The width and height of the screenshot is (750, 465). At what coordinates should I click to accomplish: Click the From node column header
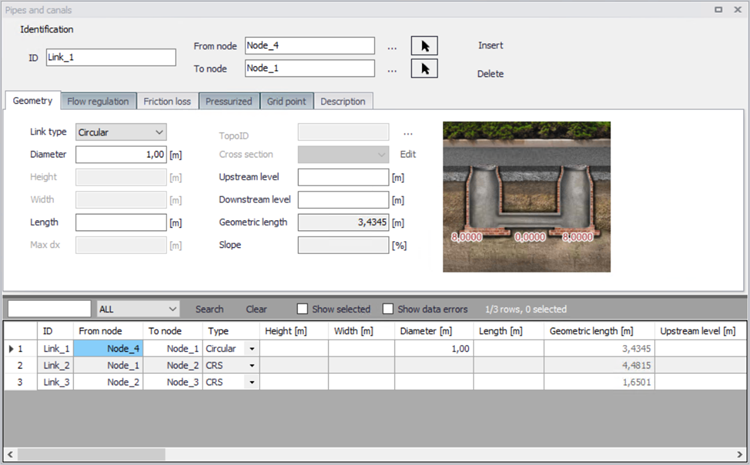pyautogui.click(x=108, y=331)
